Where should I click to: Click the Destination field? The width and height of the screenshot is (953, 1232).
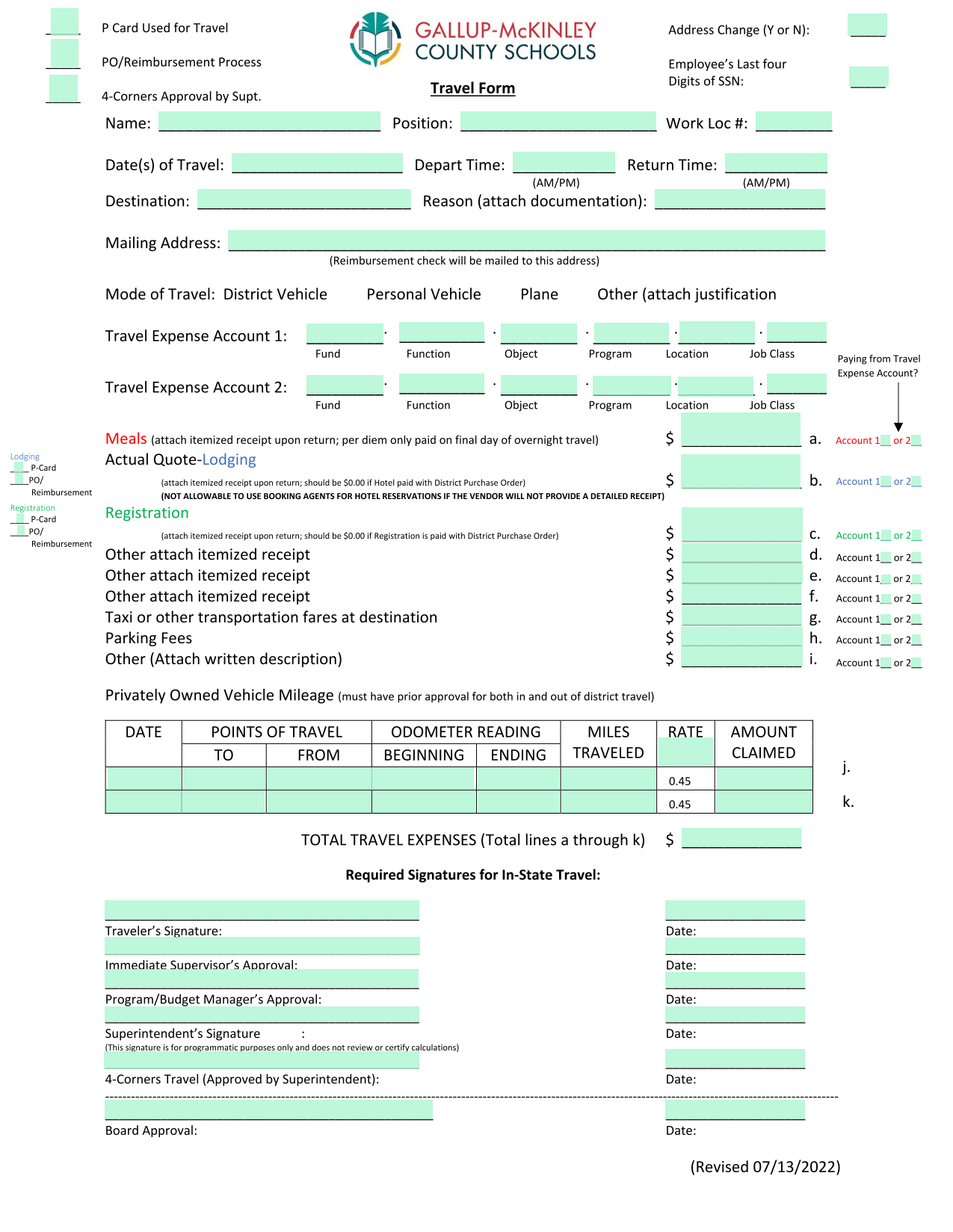click(304, 199)
